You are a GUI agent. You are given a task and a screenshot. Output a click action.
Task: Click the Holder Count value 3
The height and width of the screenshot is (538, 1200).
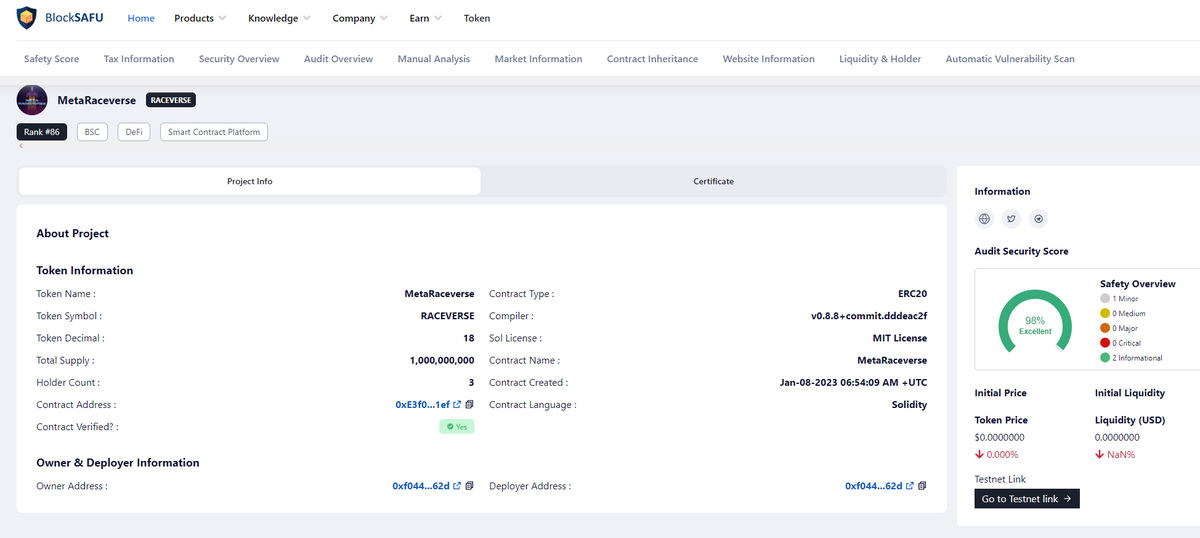472,383
